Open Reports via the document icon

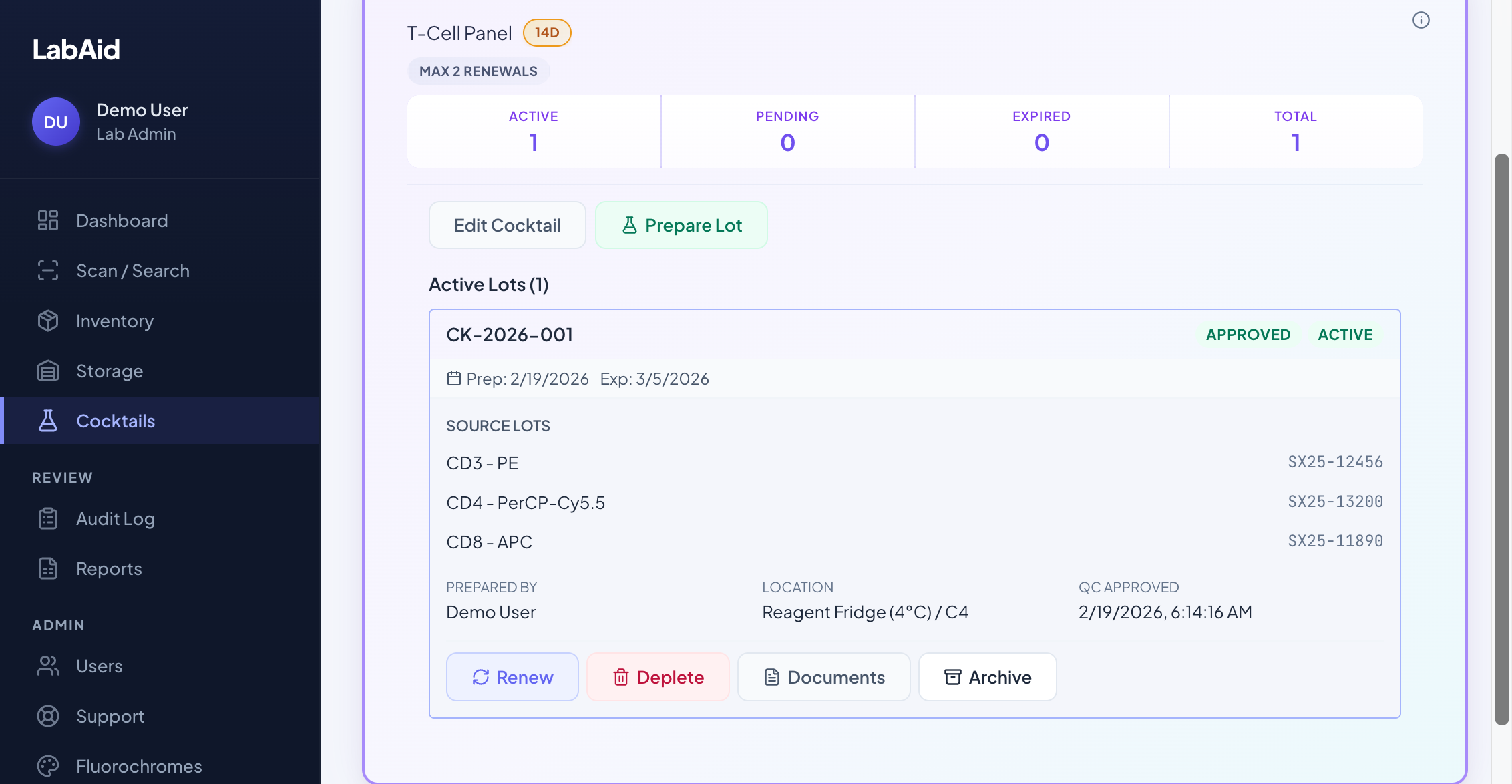click(47, 568)
